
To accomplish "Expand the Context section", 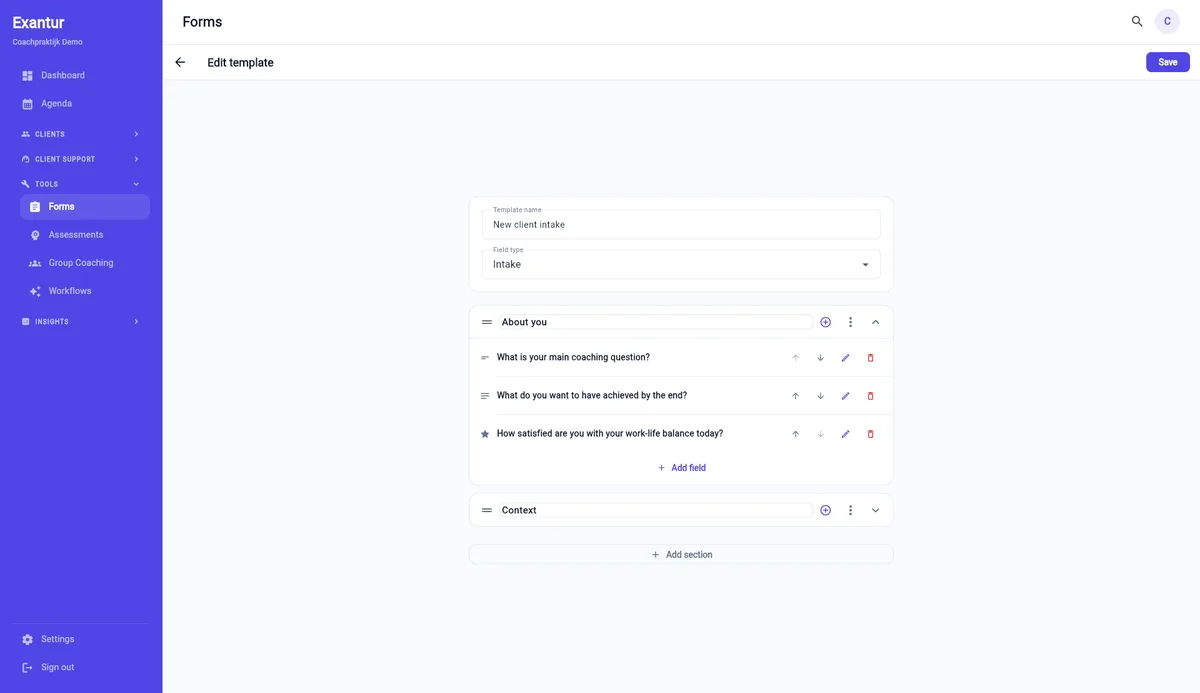I will (x=875, y=510).
